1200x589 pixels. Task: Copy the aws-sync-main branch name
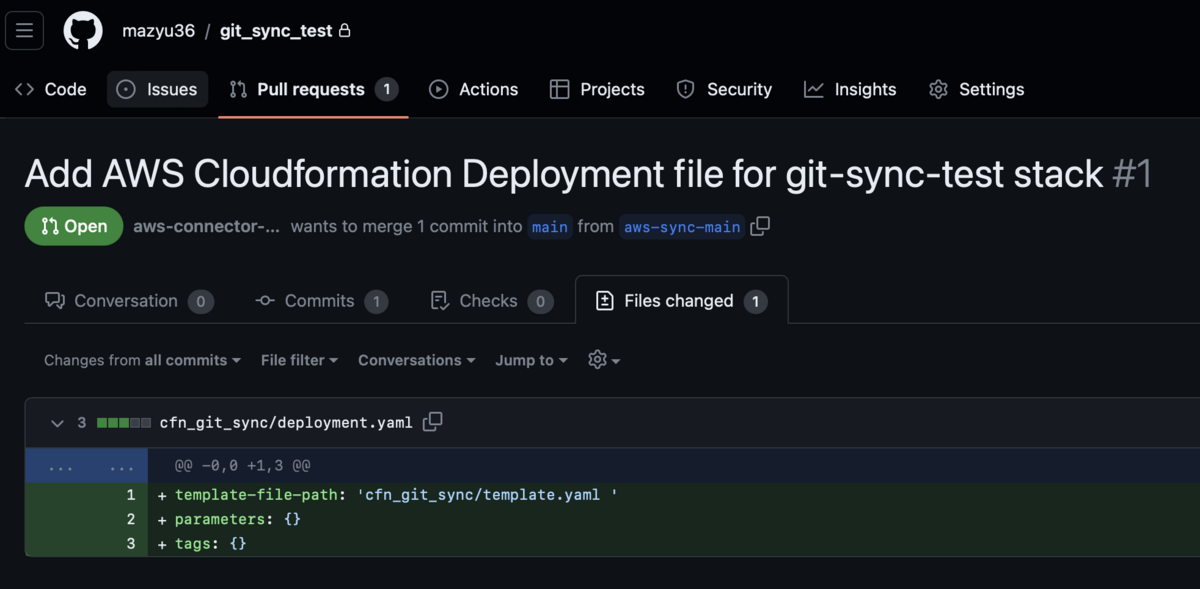click(759, 227)
